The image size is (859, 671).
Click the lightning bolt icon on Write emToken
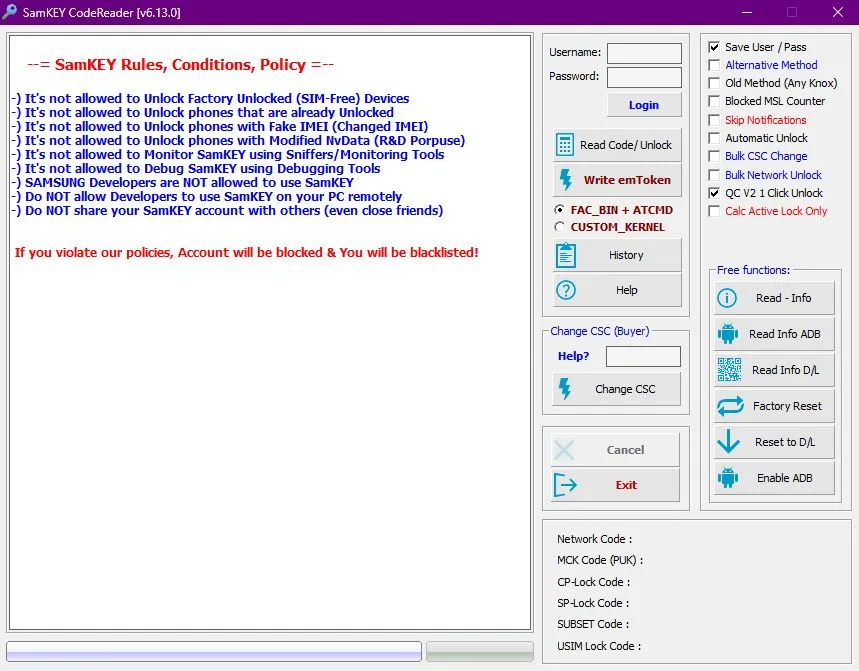click(x=565, y=180)
